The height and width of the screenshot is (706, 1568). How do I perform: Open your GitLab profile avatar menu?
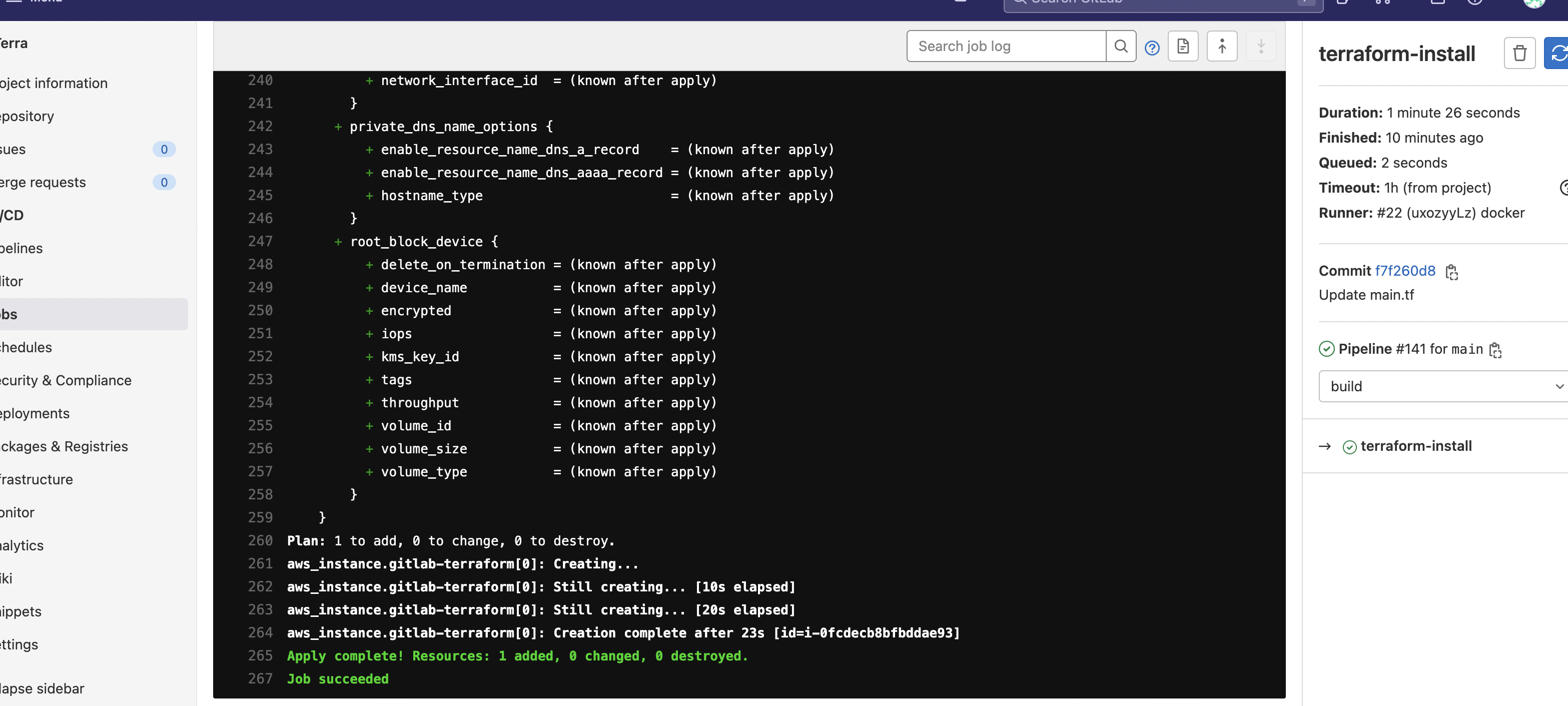(1533, 3)
